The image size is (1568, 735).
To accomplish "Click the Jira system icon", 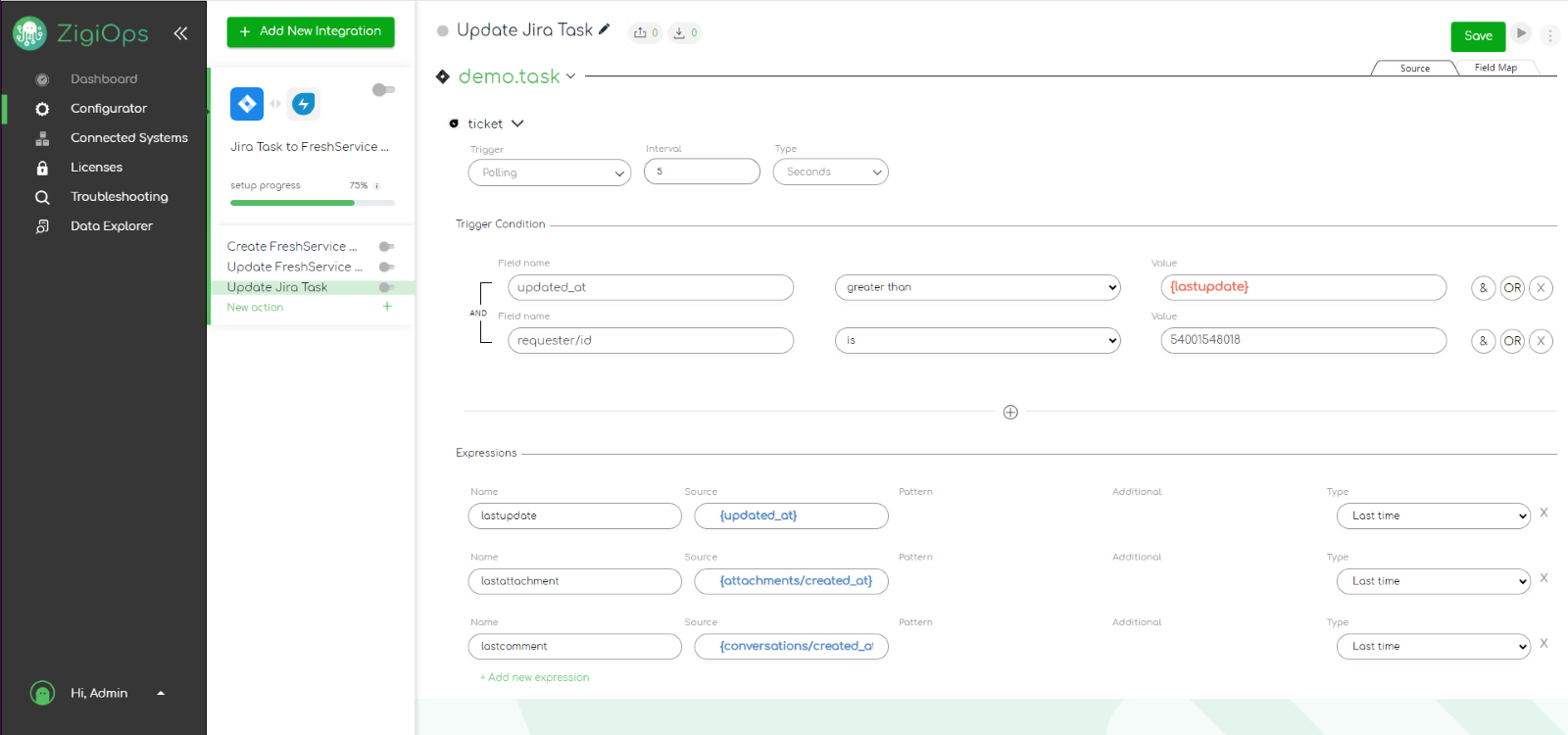I will (x=247, y=103).
